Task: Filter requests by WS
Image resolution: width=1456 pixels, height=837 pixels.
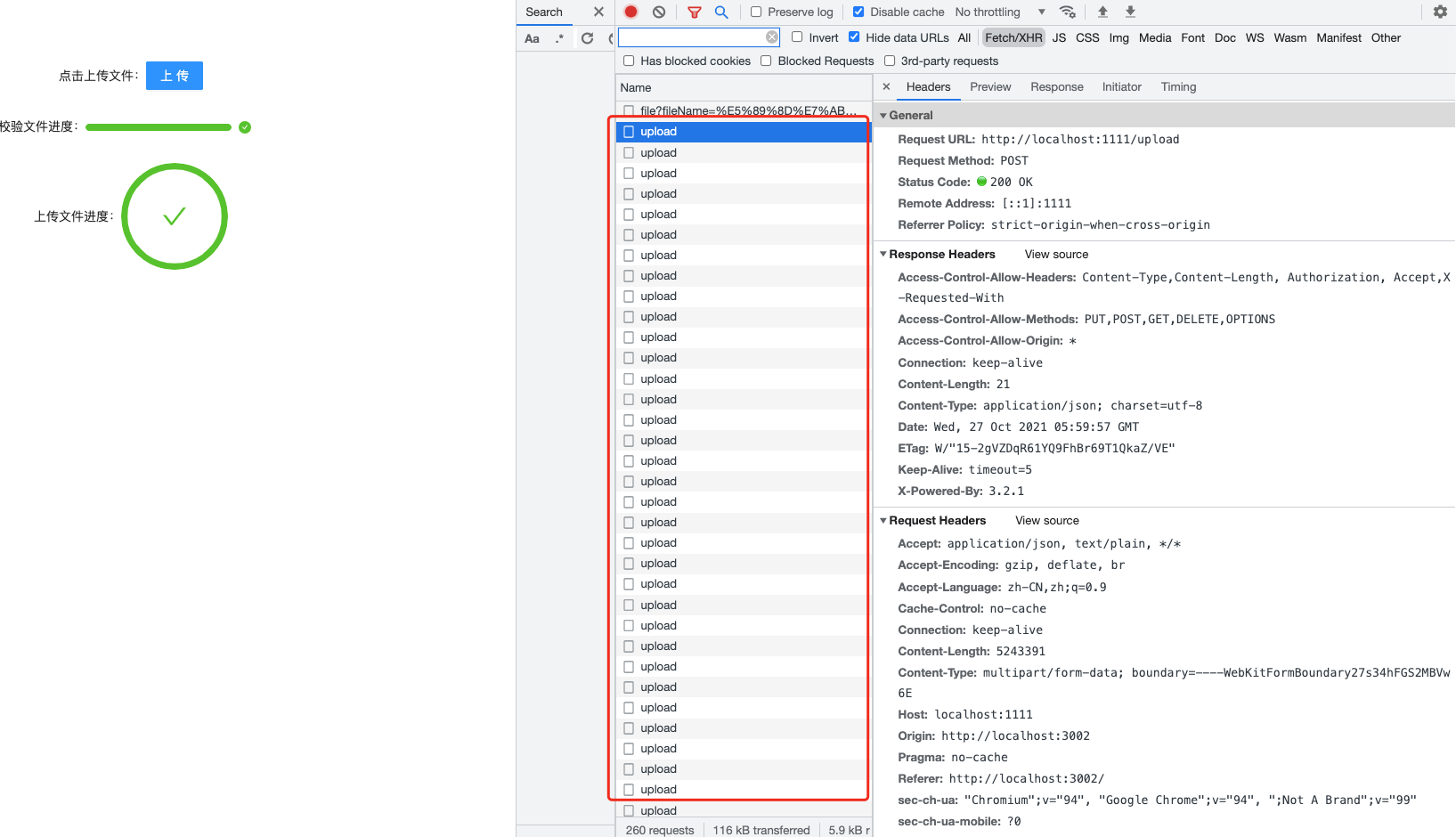Action: pyautogui.click(x=1255, y=37)
